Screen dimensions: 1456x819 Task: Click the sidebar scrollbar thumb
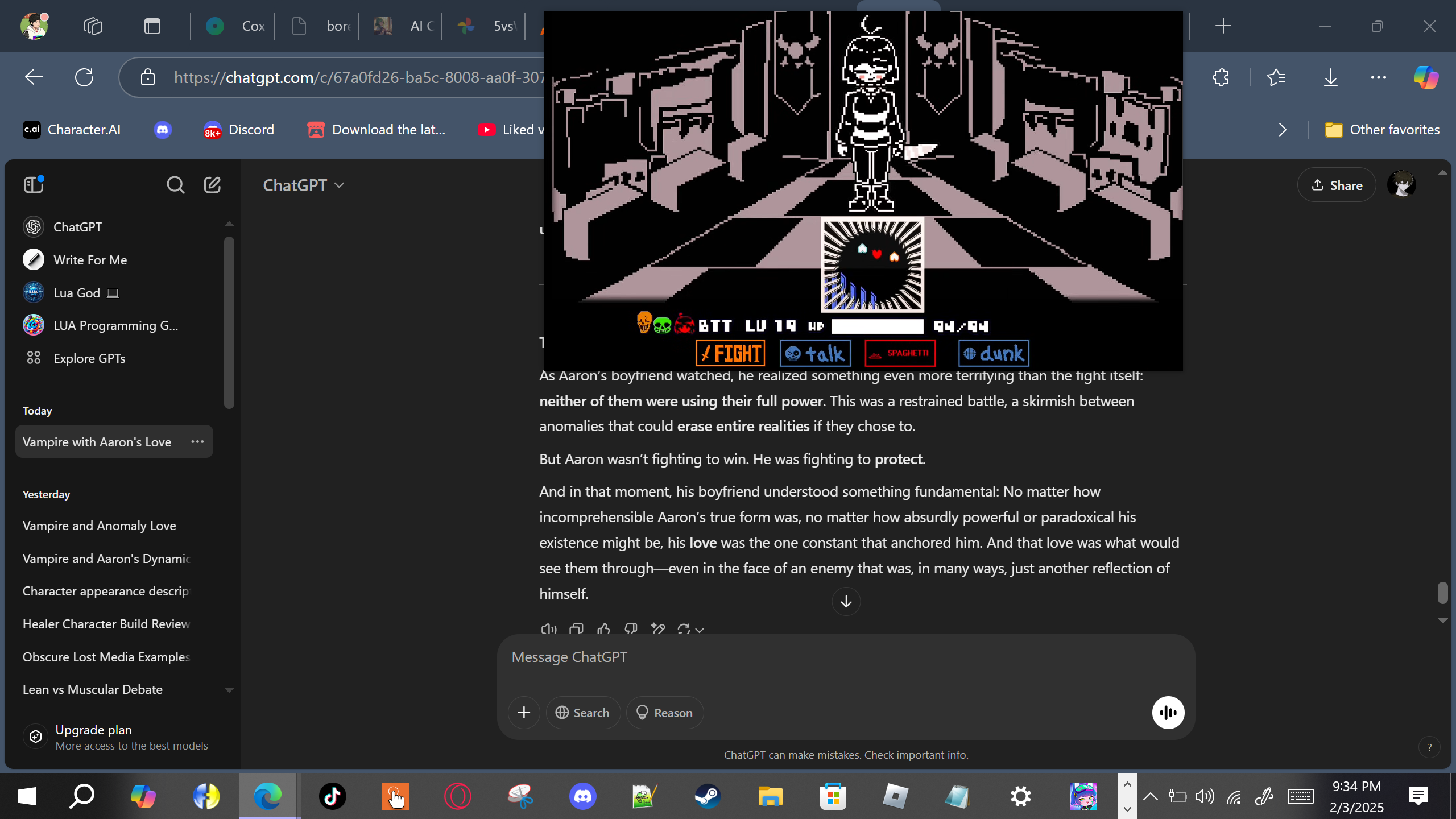[x=229, y=322]
